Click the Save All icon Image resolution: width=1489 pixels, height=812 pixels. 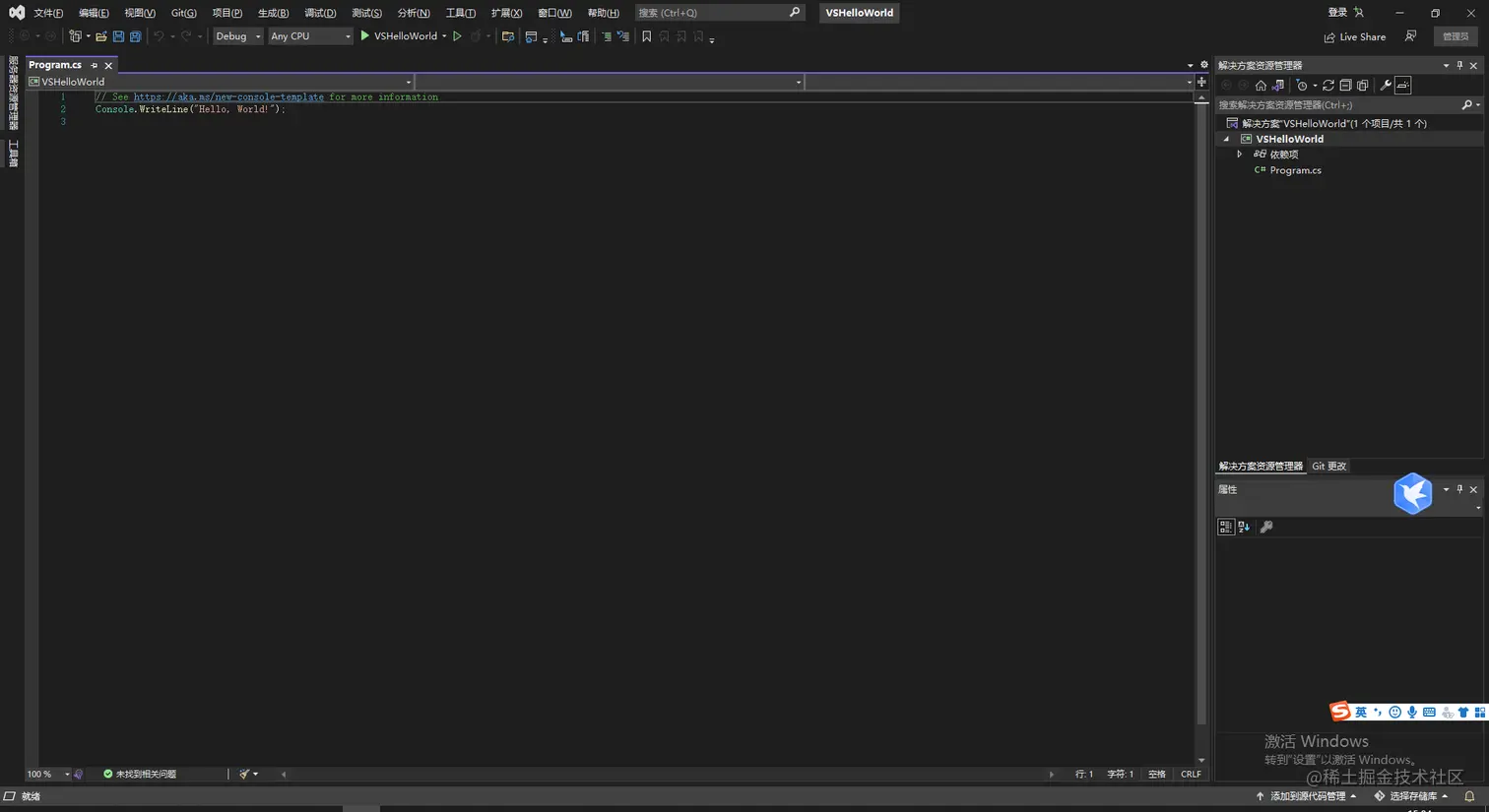(136, 36)
